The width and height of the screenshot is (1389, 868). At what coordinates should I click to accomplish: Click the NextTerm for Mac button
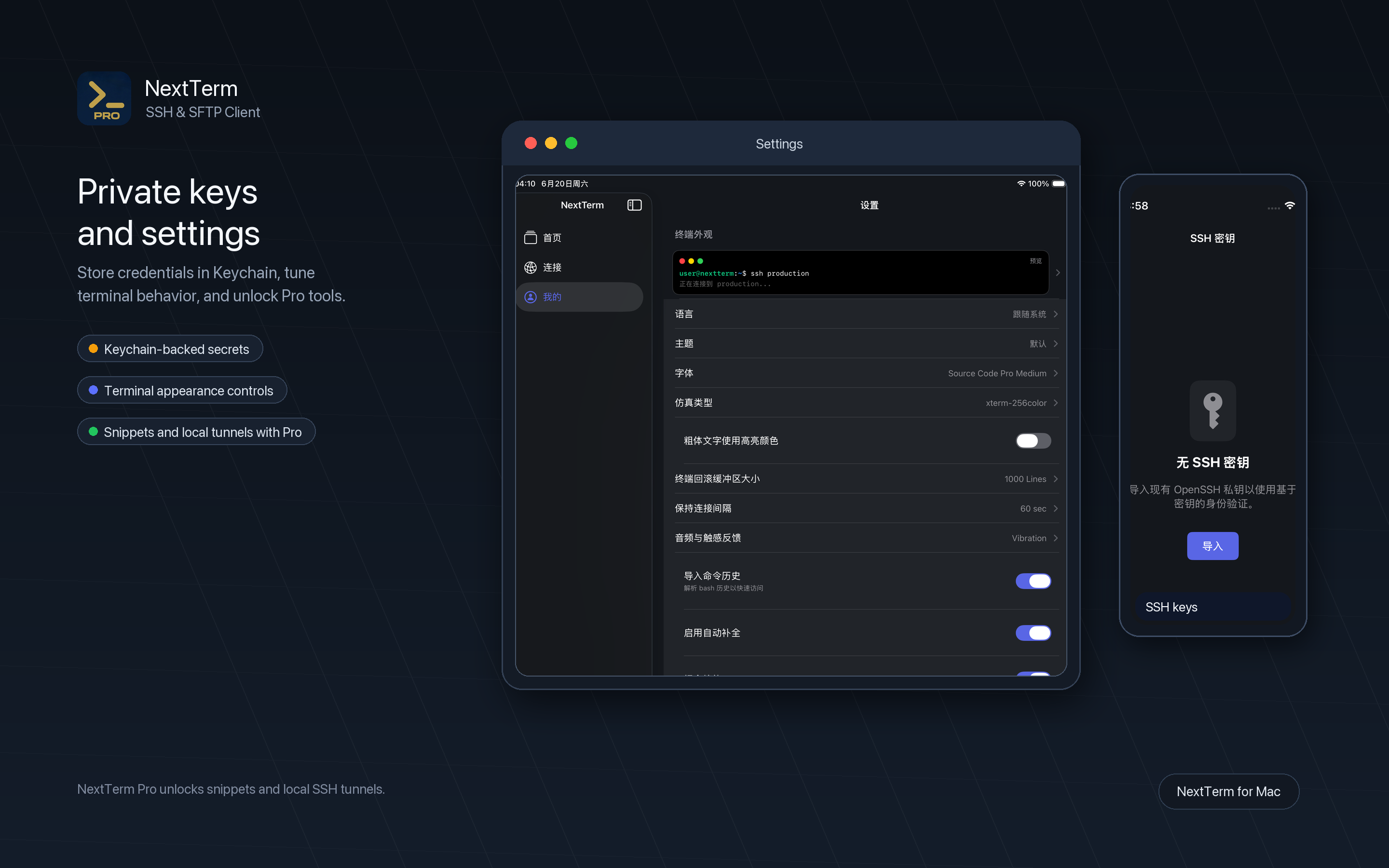click(1228, 791)
